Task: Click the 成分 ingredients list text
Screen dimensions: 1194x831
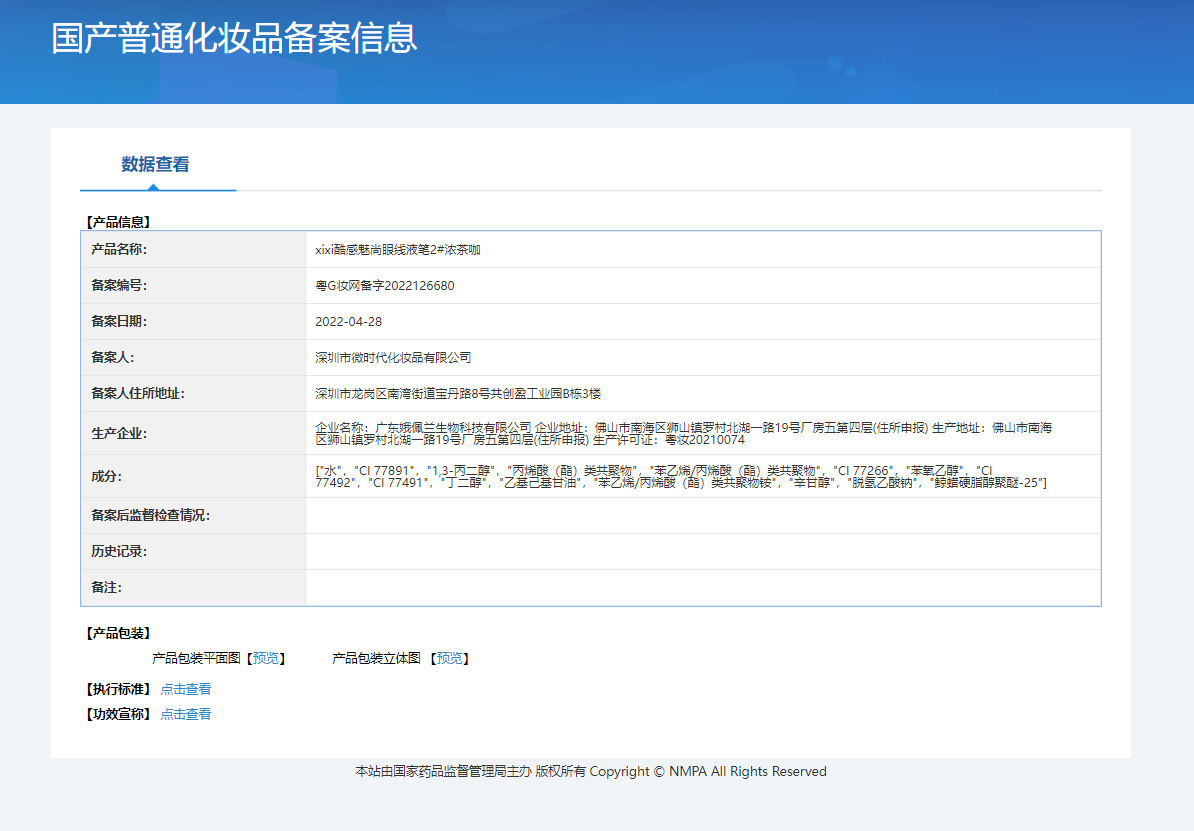Action: pyautogui.click(x=681, y=477)
